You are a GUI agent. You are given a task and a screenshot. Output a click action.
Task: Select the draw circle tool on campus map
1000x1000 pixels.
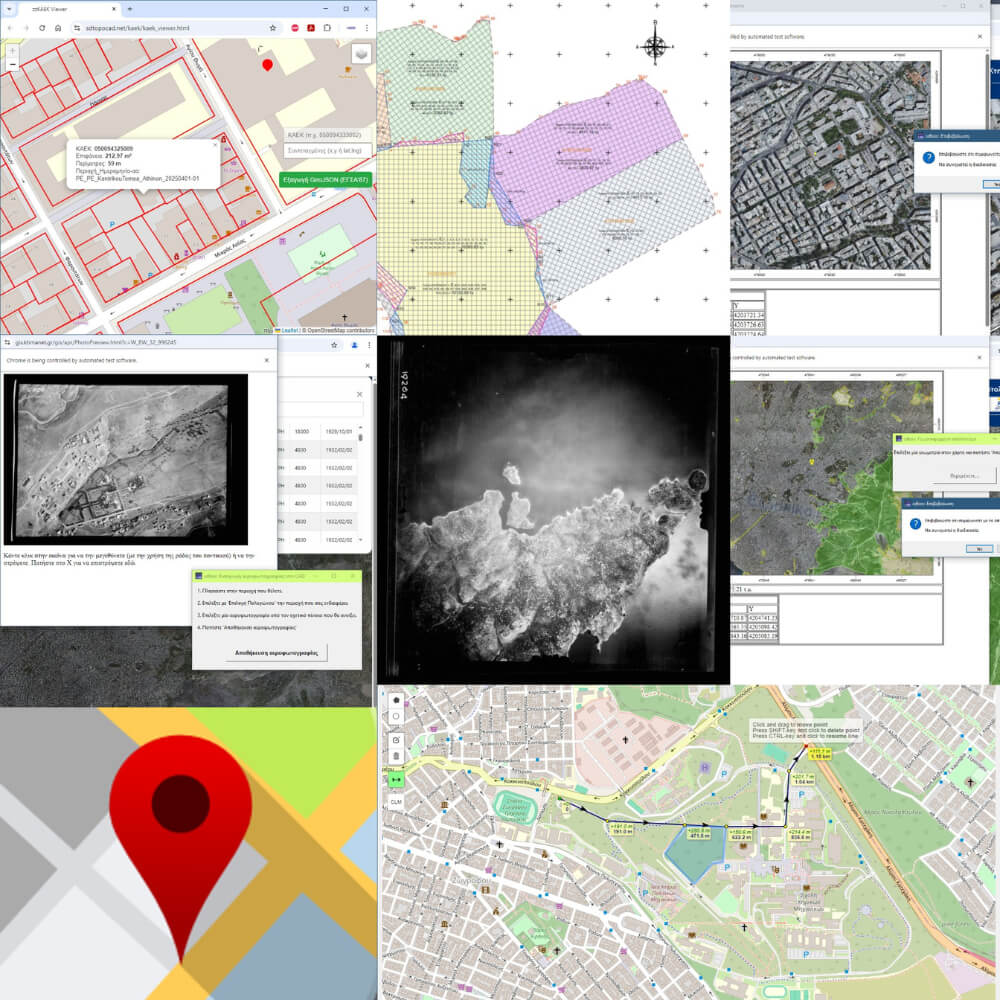pos(396,716)
